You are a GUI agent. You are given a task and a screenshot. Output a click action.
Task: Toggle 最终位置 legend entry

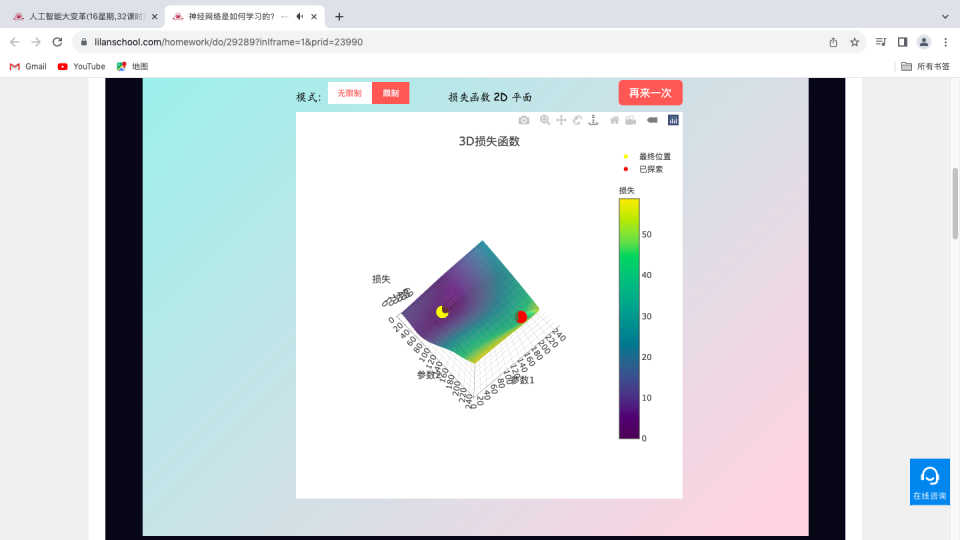pos(648,157)
